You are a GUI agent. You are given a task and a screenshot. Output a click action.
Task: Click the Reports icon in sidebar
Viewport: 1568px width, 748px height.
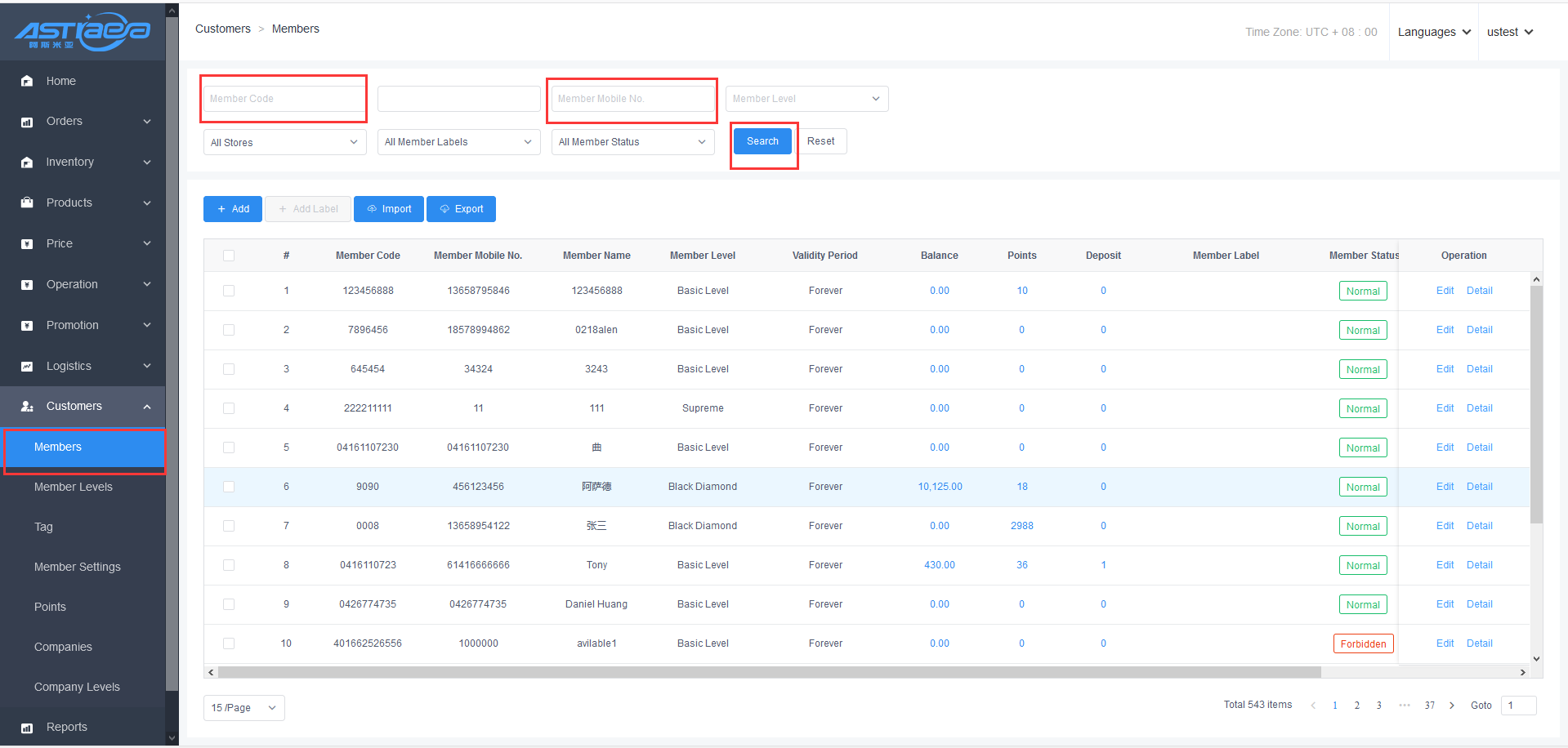pyautogui.click(x=27, y=728)
